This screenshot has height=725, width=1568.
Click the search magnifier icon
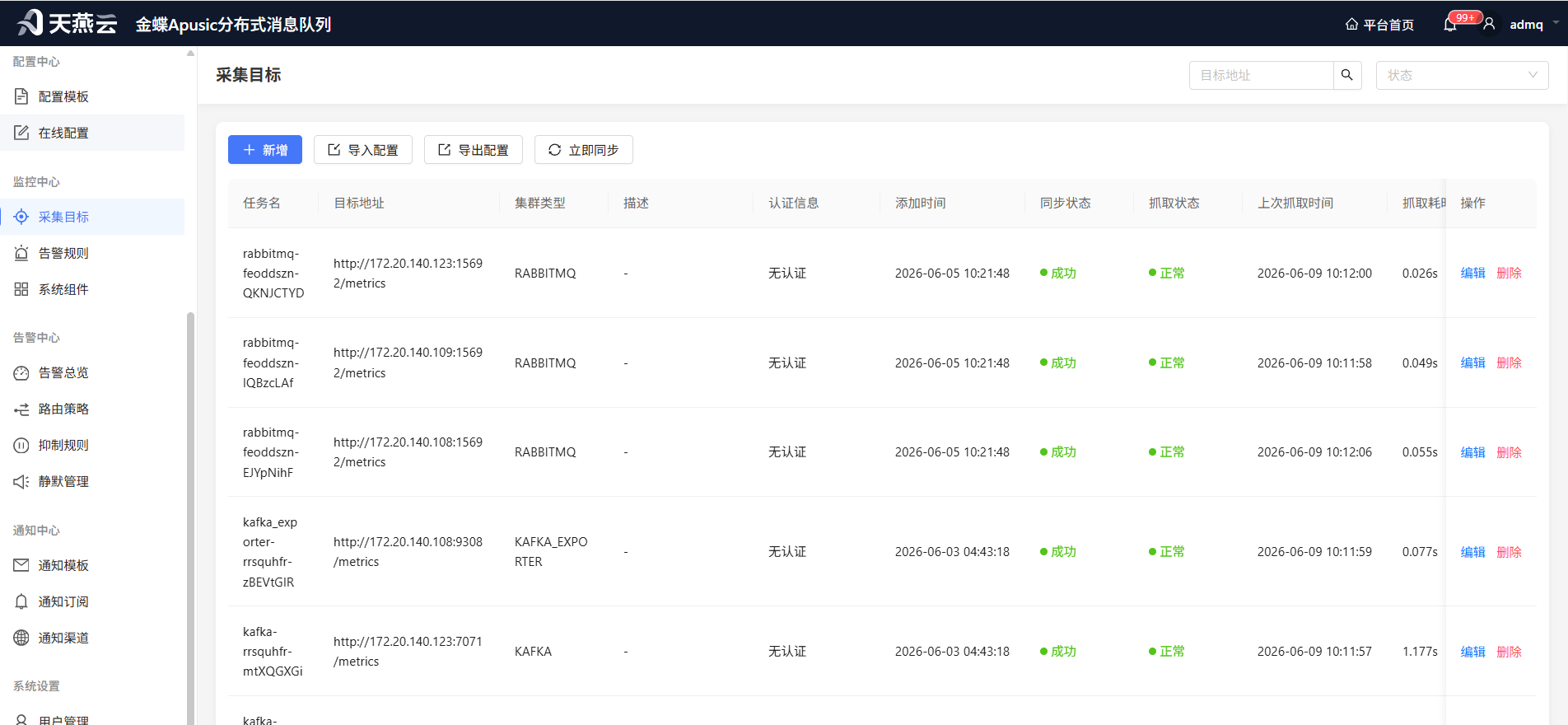click(1346, 75)
